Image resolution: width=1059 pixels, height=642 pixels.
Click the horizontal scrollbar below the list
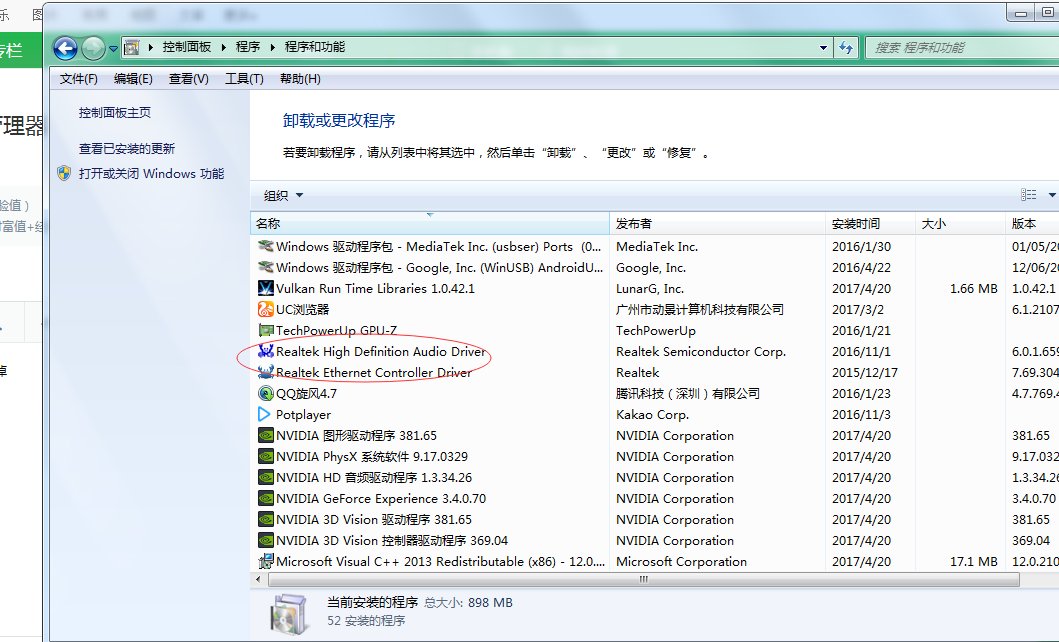point(650,578)
